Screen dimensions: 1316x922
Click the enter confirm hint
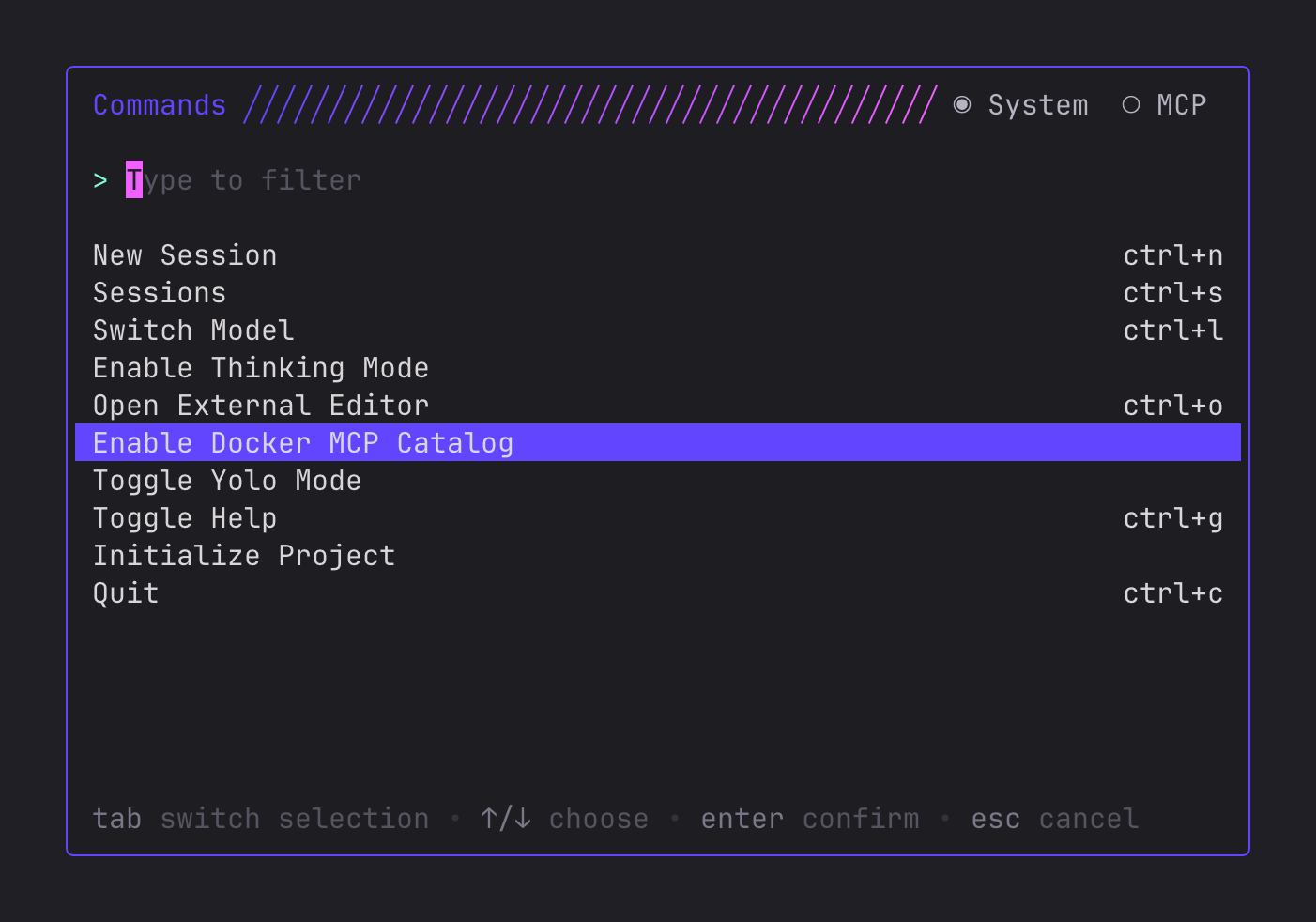[x=809, y=819]
